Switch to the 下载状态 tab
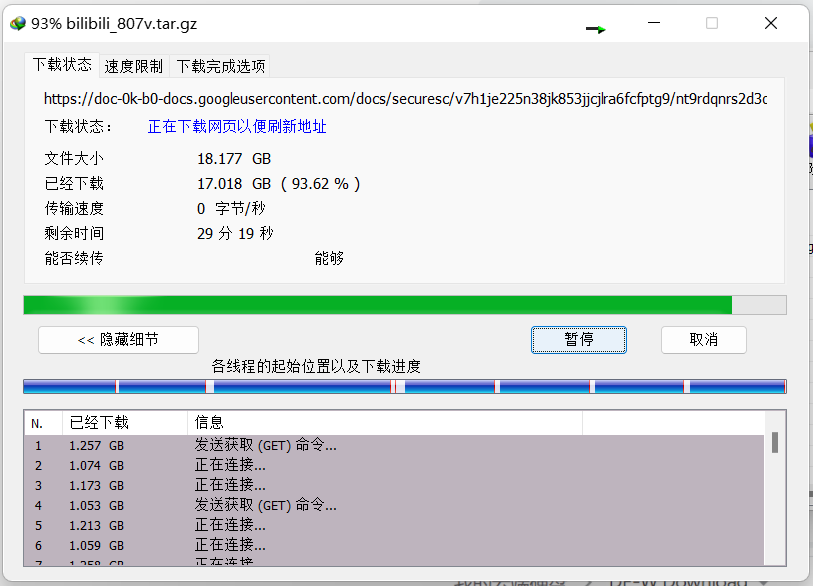 [x=62, y=65]
